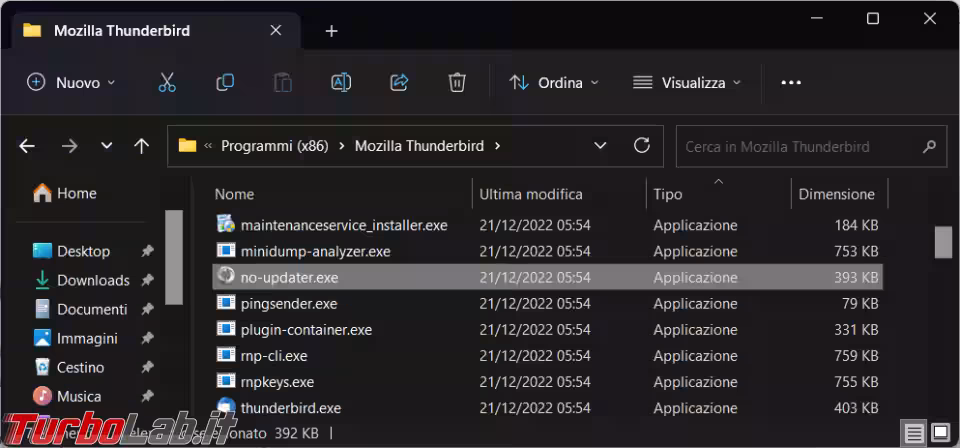Click Mozilla Thunderbird breadcrumb segment
Screen dimensions: 960x448
419,146
